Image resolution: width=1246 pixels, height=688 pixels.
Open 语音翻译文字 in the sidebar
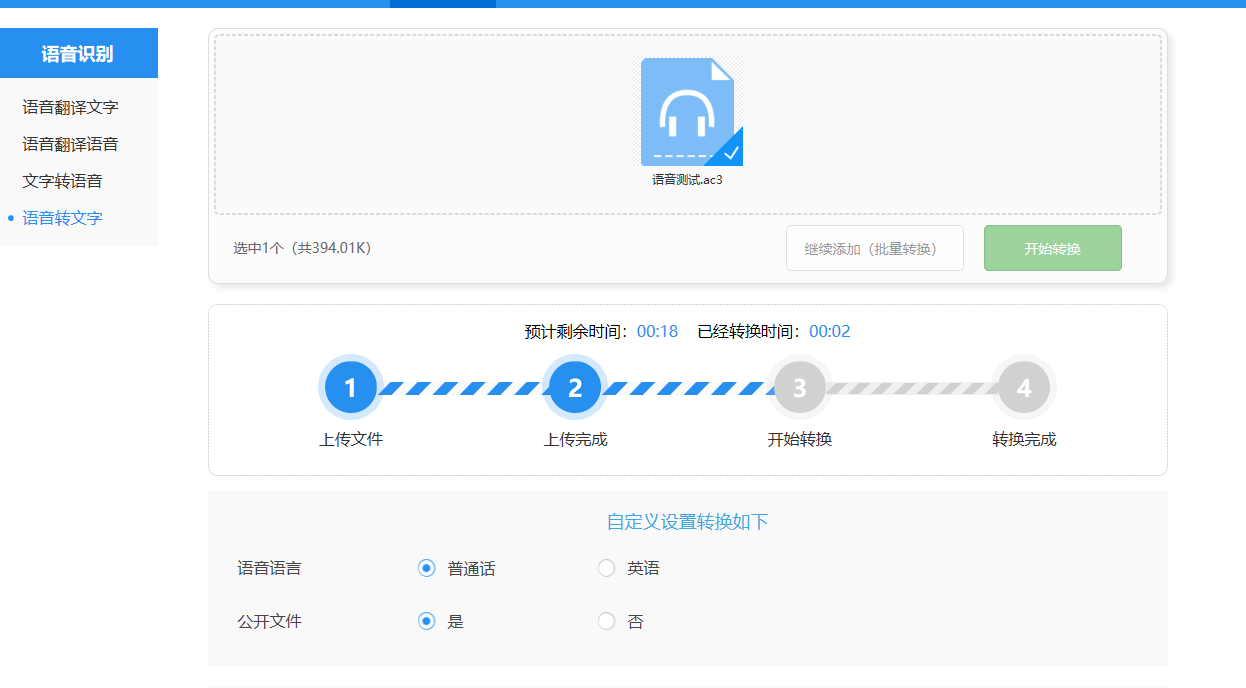[71, 107]
